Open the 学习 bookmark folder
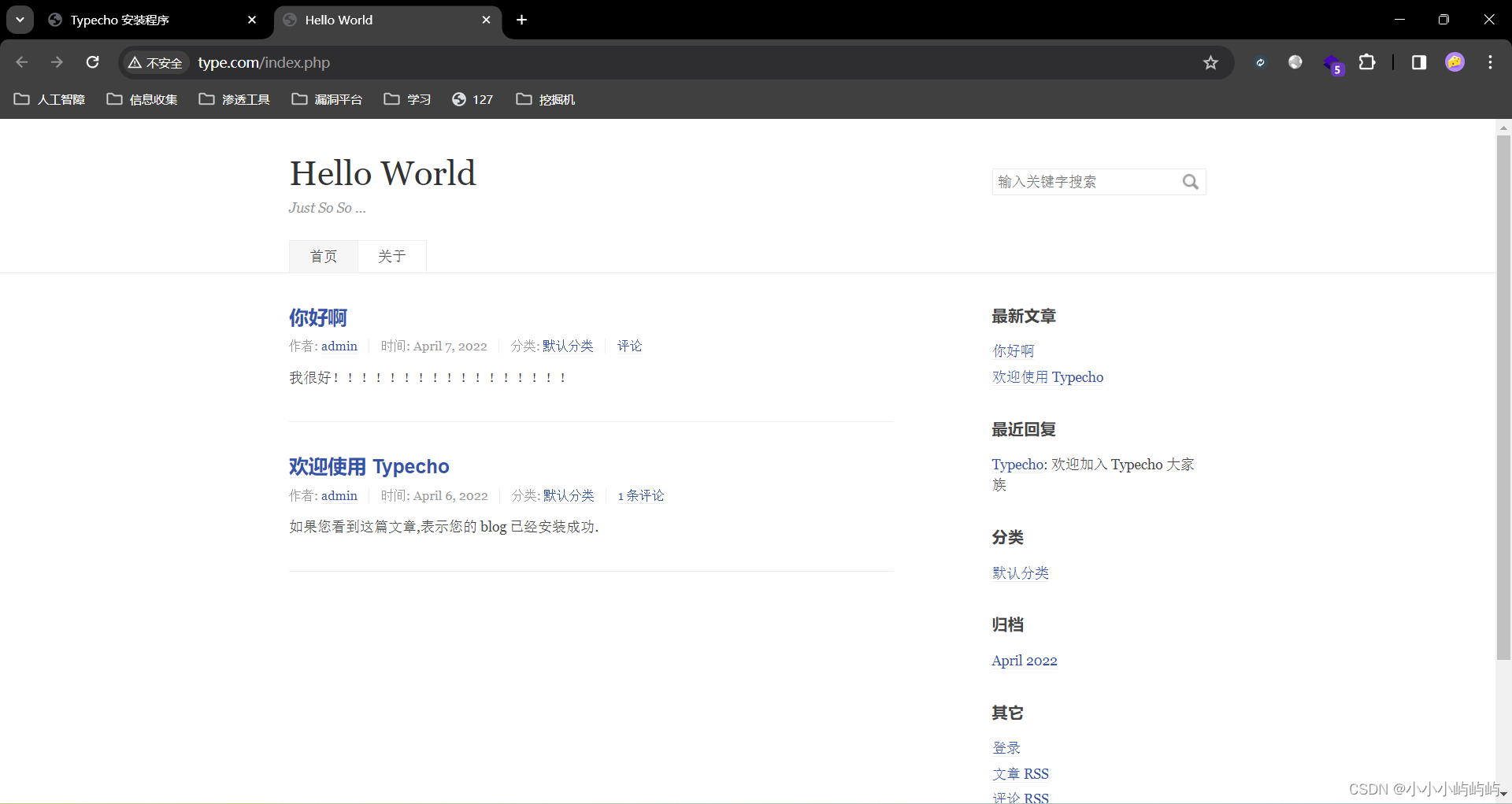Screen dimensions: 1512x804 point(407,99)
